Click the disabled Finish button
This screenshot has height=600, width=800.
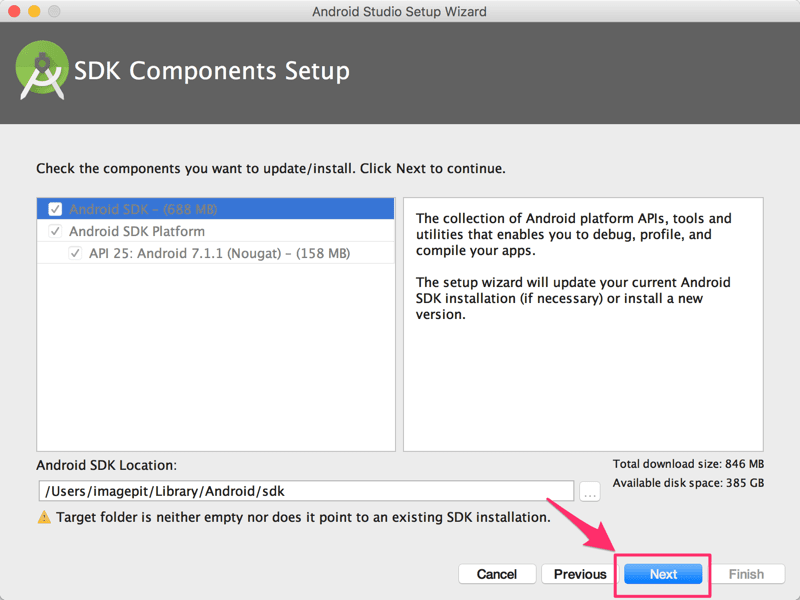(746, 574)
